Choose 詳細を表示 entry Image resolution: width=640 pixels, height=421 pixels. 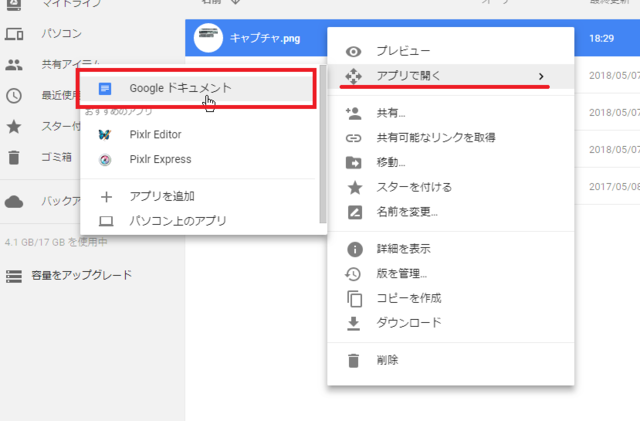403,249
